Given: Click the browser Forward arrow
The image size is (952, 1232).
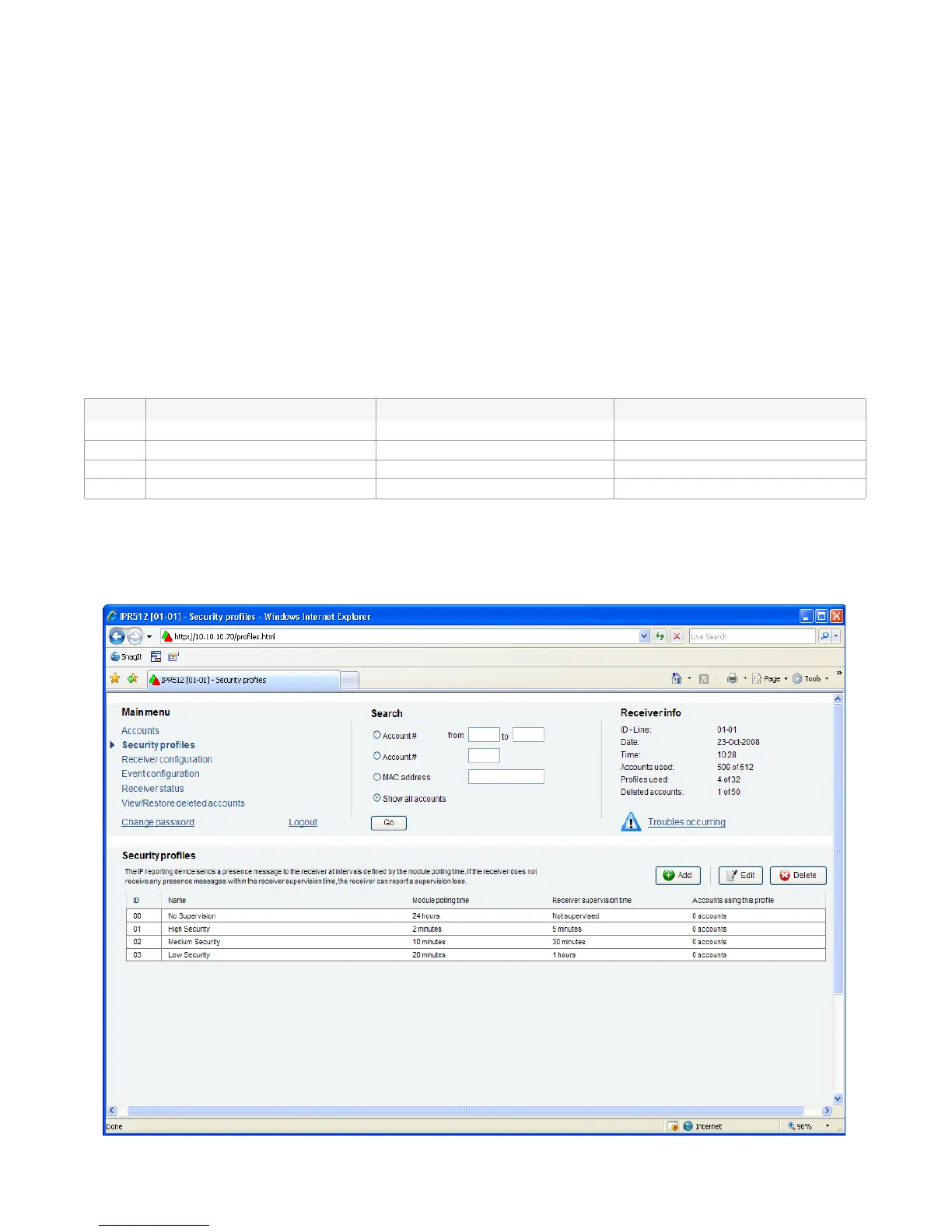Looking at the screenshot, I should (x=135, y=636).
